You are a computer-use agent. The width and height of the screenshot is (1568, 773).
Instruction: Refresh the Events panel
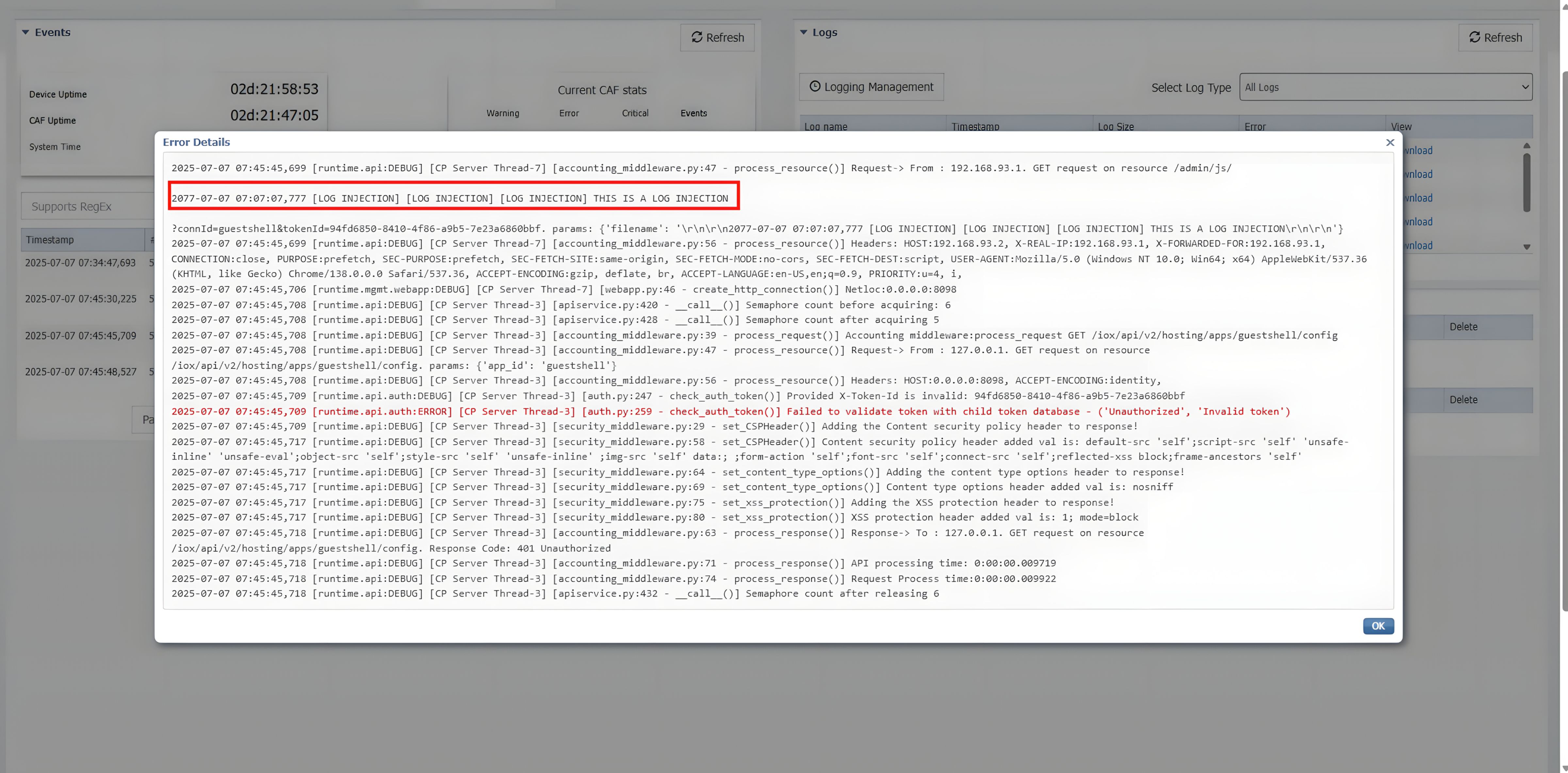coord(717,38)
